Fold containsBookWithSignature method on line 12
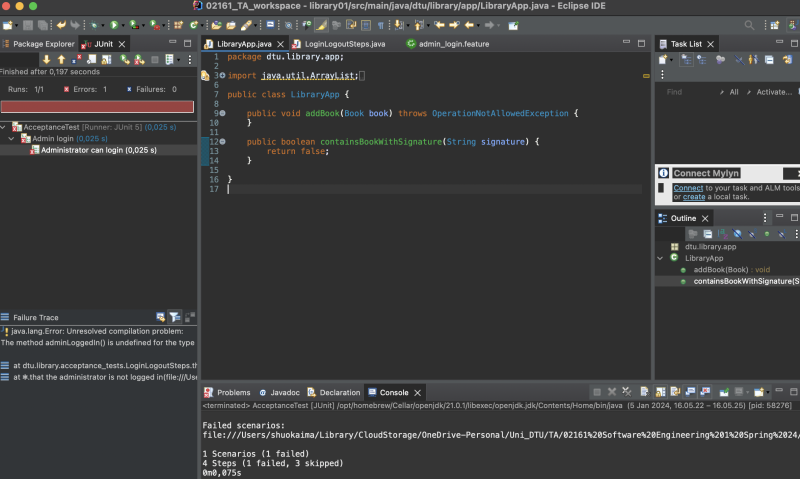 pos(222,142)
